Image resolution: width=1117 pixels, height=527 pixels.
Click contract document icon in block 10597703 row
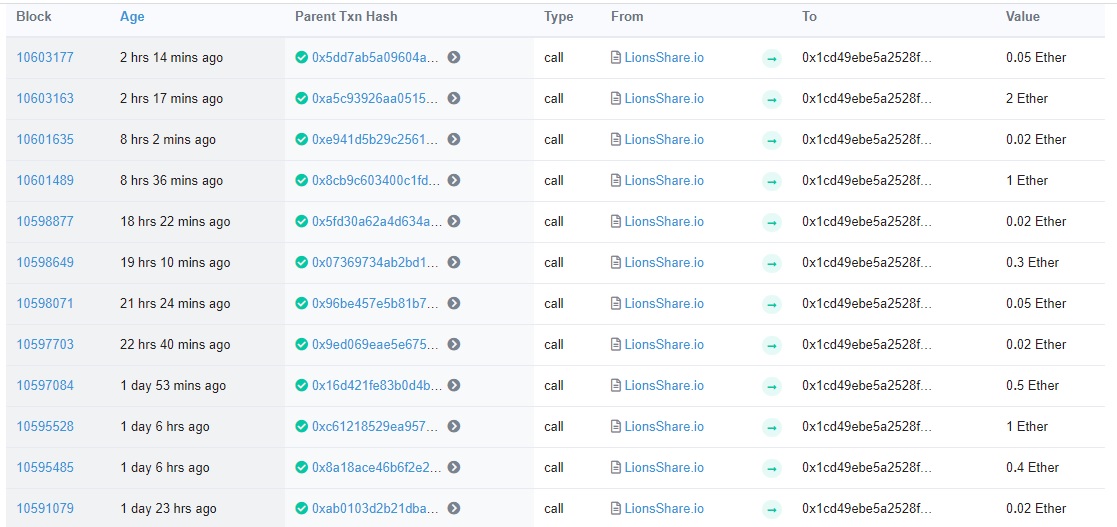point(616,345)
